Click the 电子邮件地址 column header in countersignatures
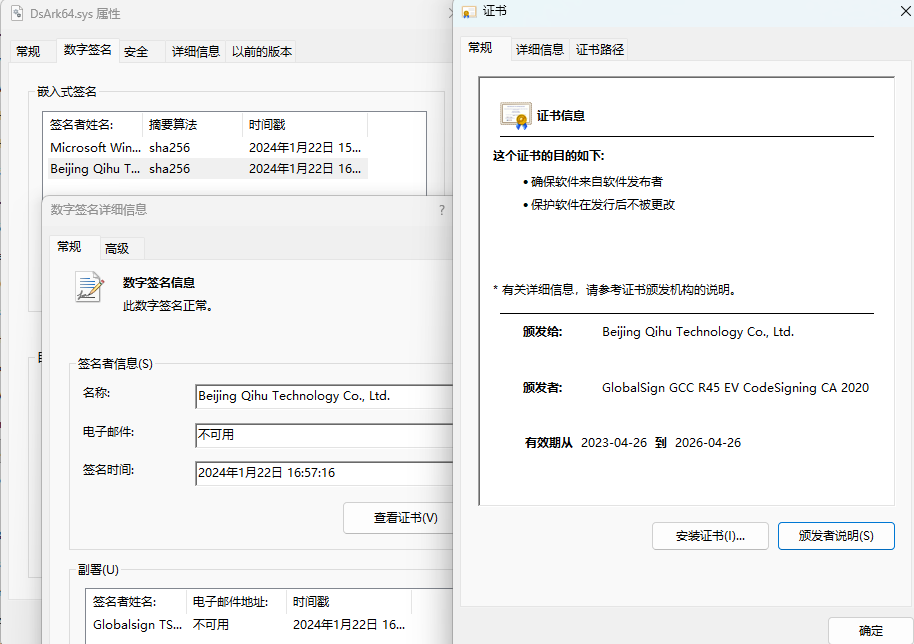 [x=236, y=601]
